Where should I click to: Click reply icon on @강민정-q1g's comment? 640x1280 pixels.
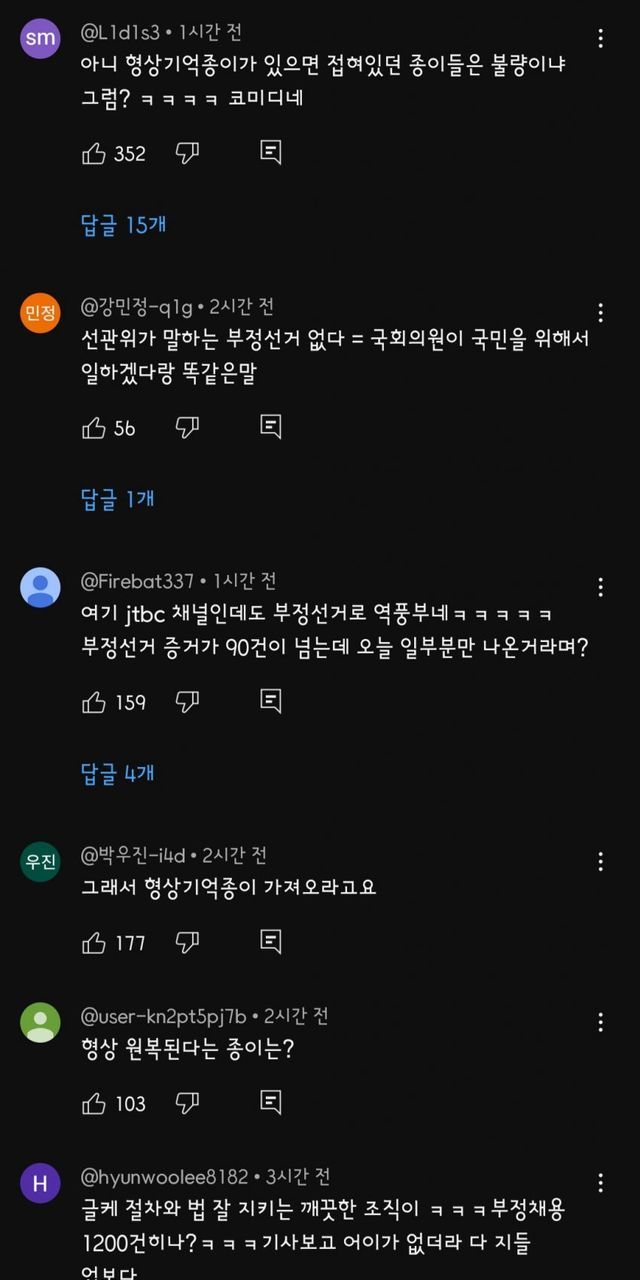point(270,428)
